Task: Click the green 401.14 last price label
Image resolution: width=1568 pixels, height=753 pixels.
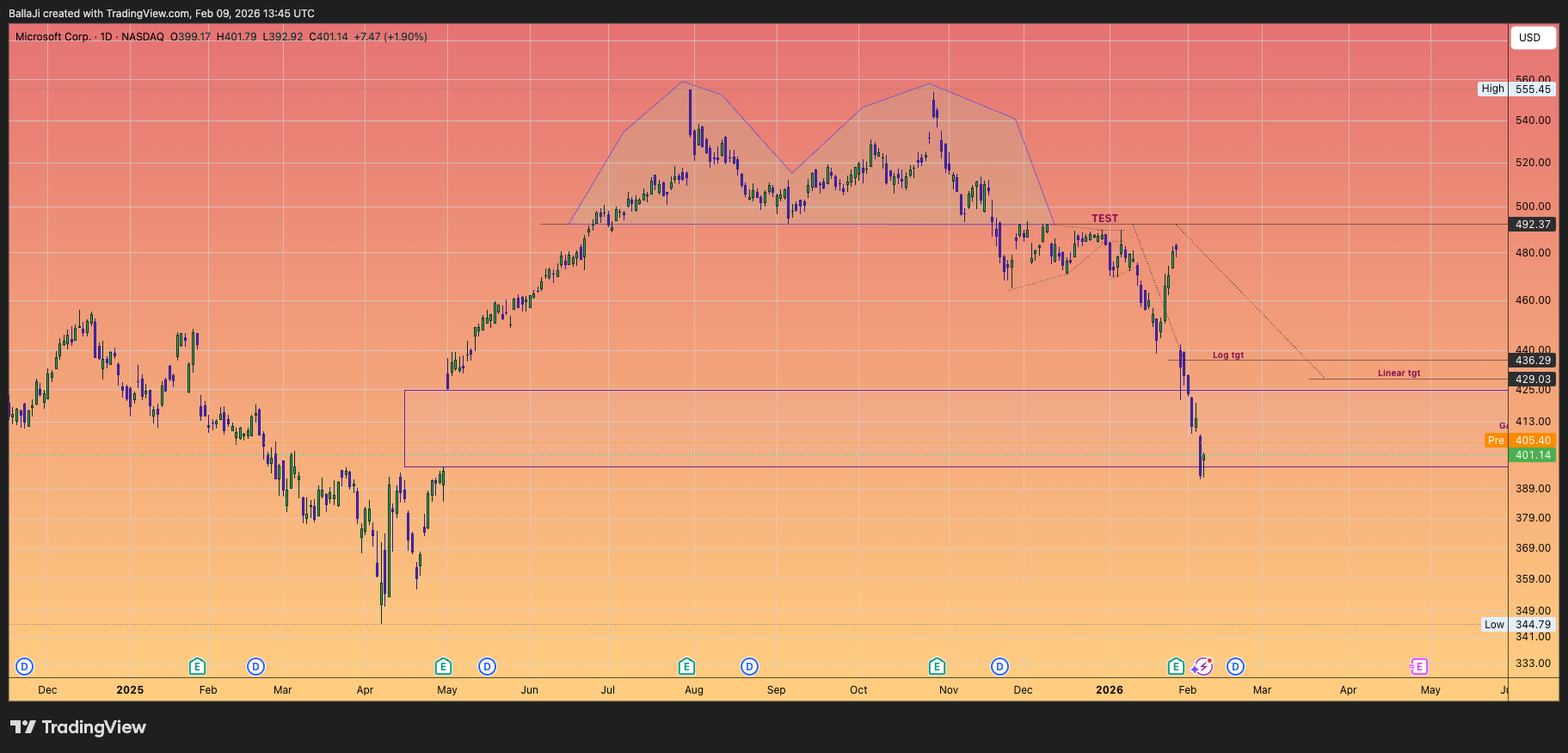Action: (x=1533, y=455)
